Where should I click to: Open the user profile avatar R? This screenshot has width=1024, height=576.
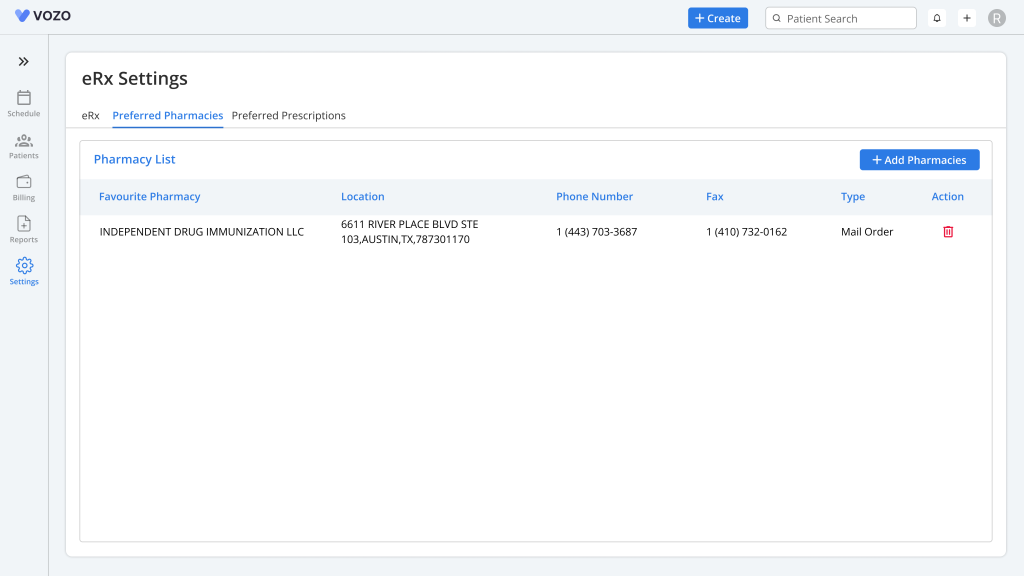[x=996, y=18]
